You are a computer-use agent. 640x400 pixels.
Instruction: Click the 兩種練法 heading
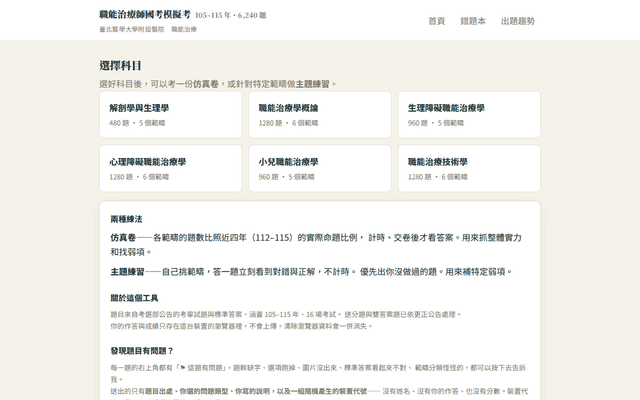126,219
